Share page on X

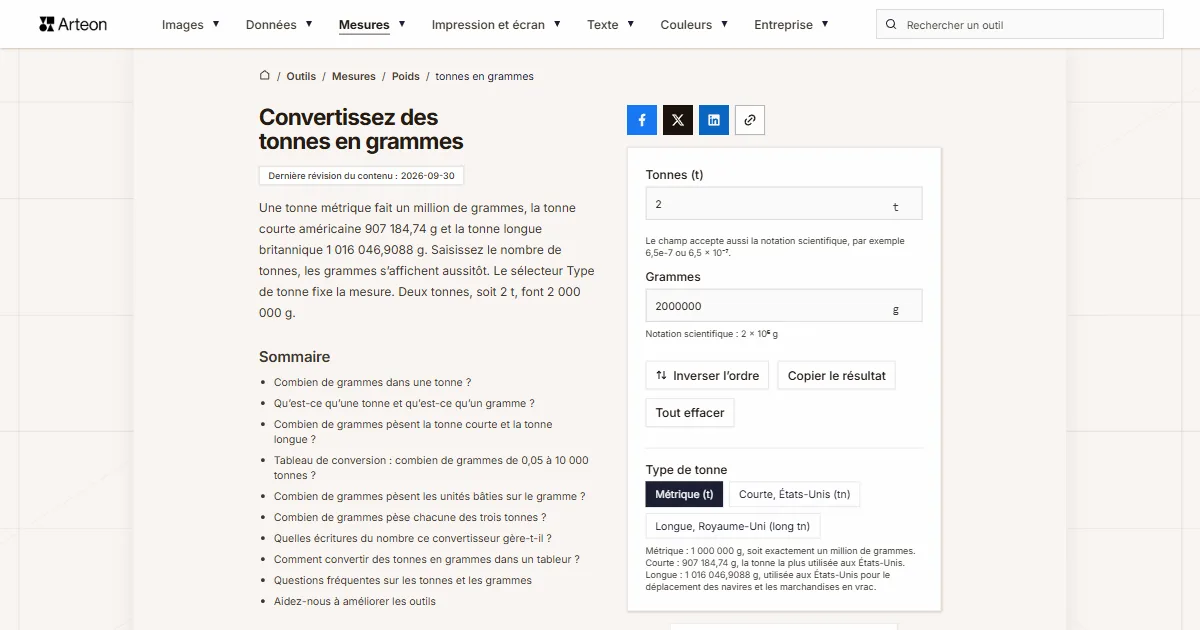tap(678, 120)
